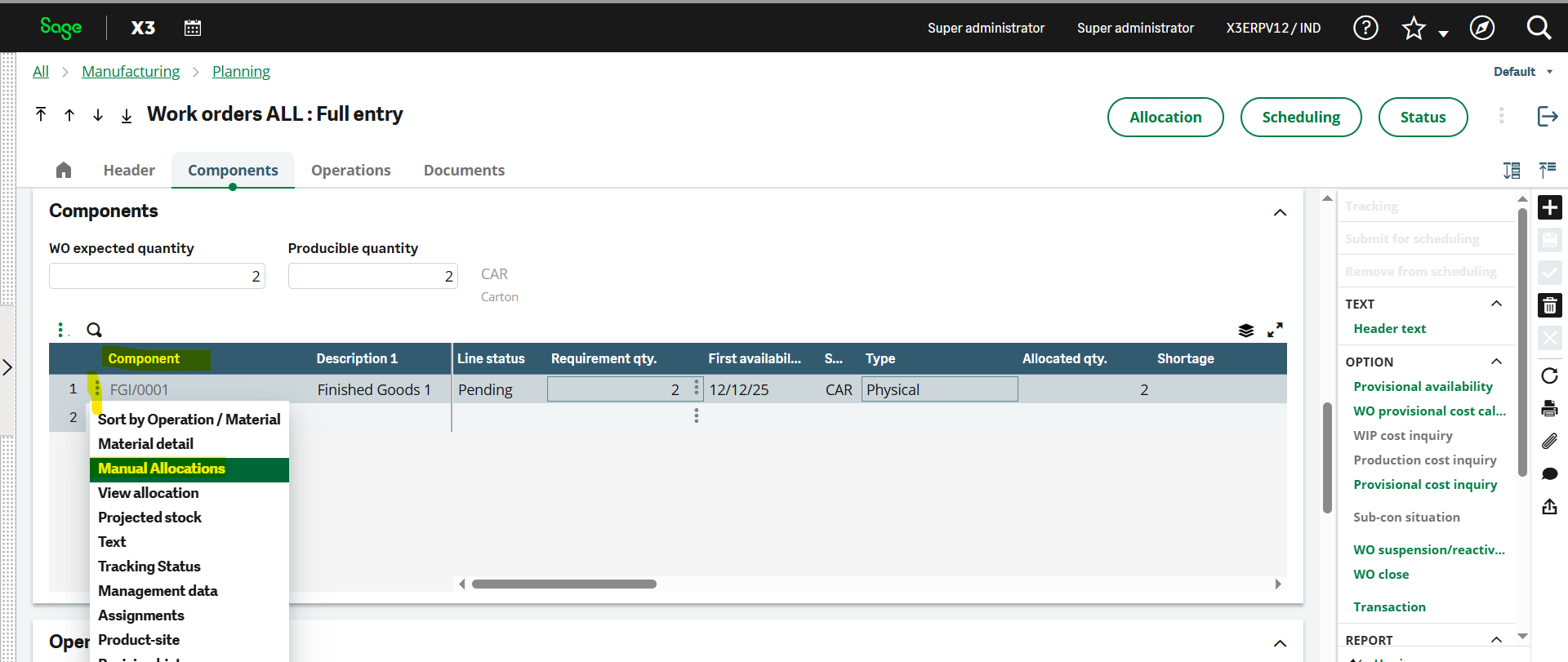The image size is (1568, 662).
Task: Open the compass navigation icon
Action: point(1482,28)
